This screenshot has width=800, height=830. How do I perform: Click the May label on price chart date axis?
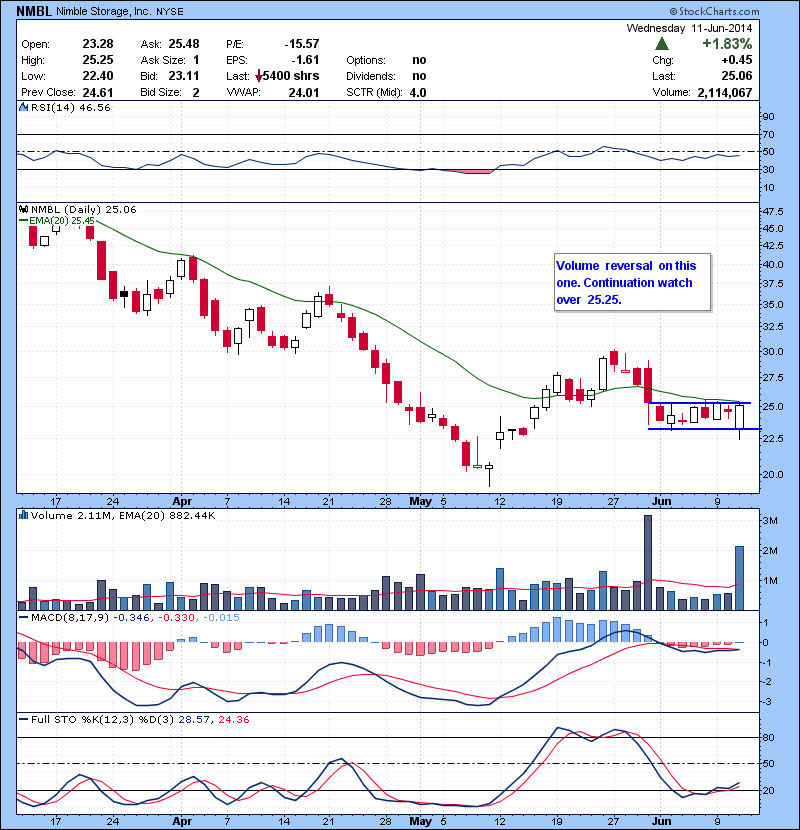tap(420, 501)
